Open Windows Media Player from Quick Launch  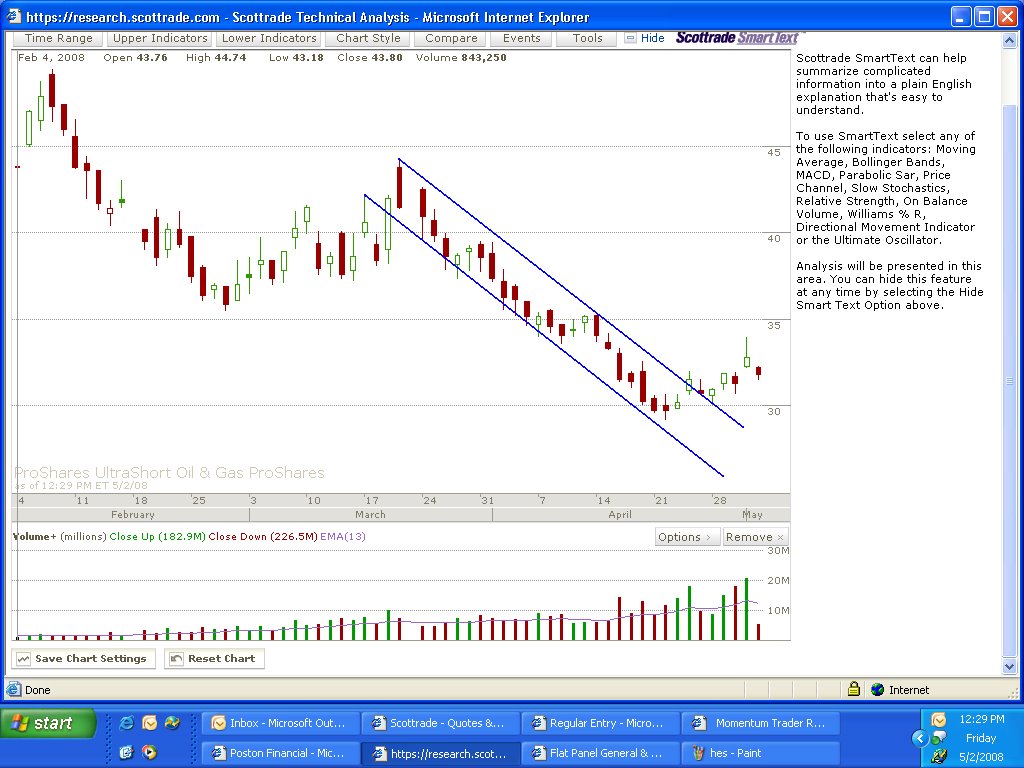point(150,752)
